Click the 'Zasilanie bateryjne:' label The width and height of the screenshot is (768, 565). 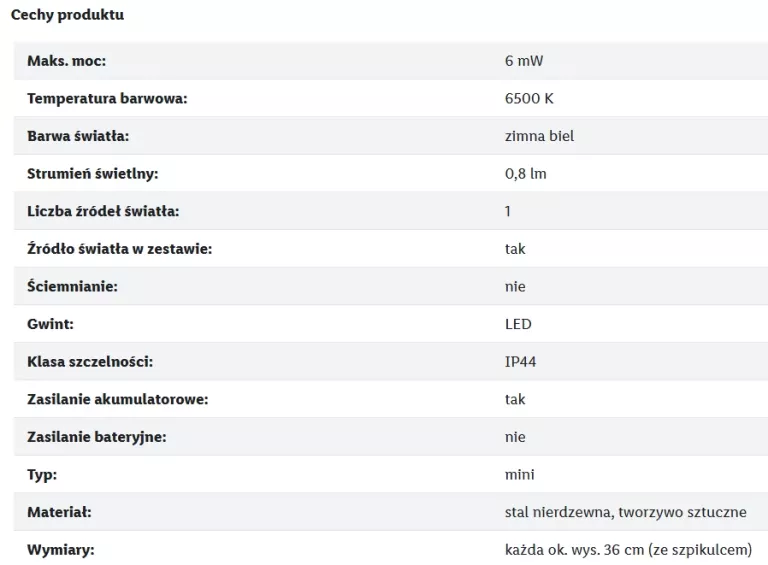tap(97, 437)
